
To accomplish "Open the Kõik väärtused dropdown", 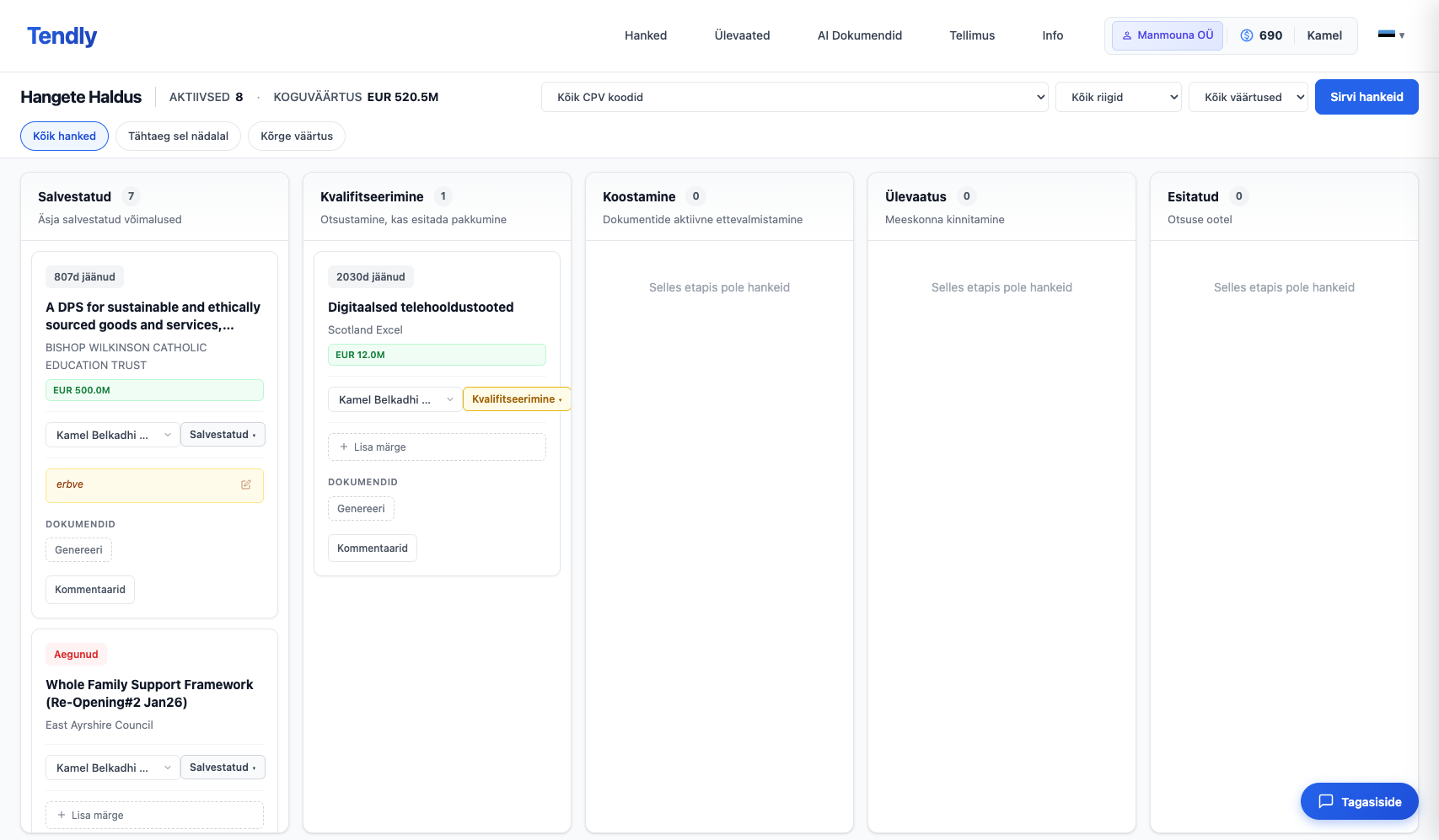I will (x=1248, y=98).
